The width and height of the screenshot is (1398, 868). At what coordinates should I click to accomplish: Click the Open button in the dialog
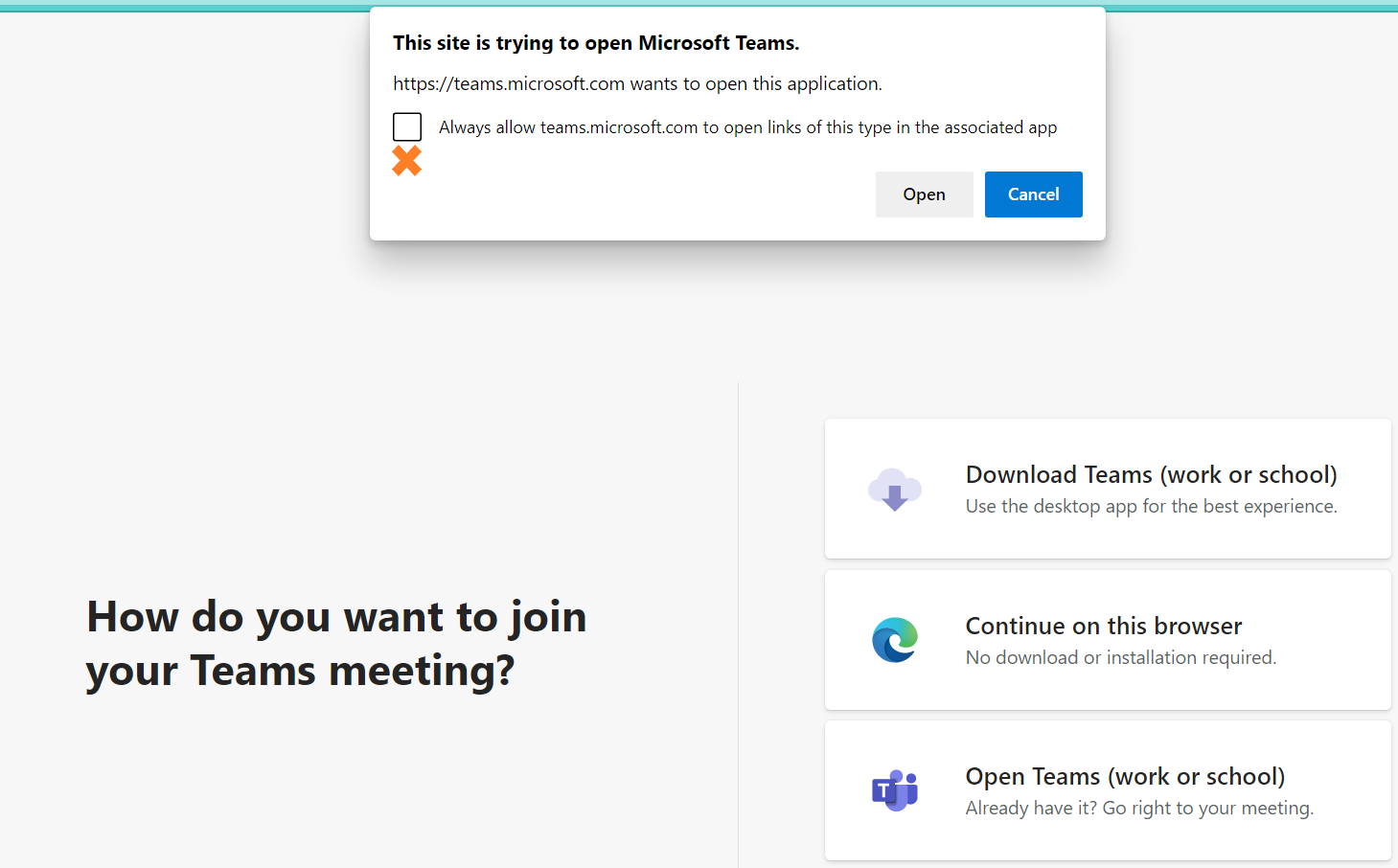click(924, 194)
